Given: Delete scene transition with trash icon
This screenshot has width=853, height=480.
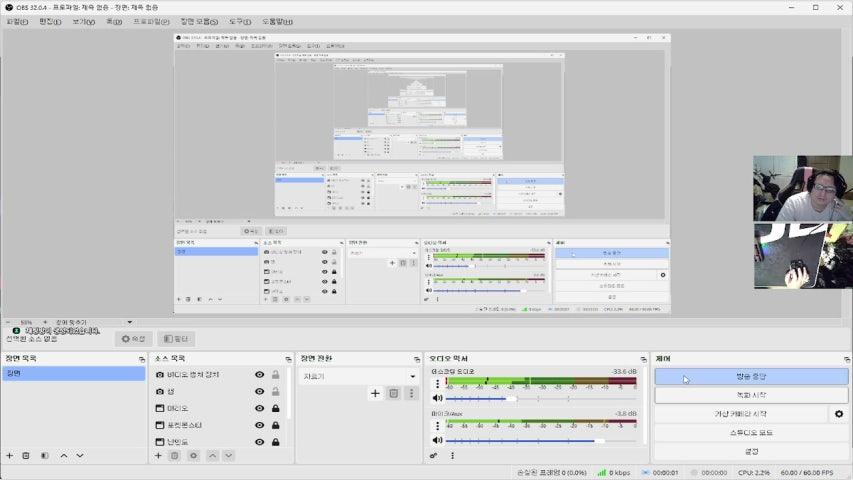Looking at the screenshot, I should (394, 394).
